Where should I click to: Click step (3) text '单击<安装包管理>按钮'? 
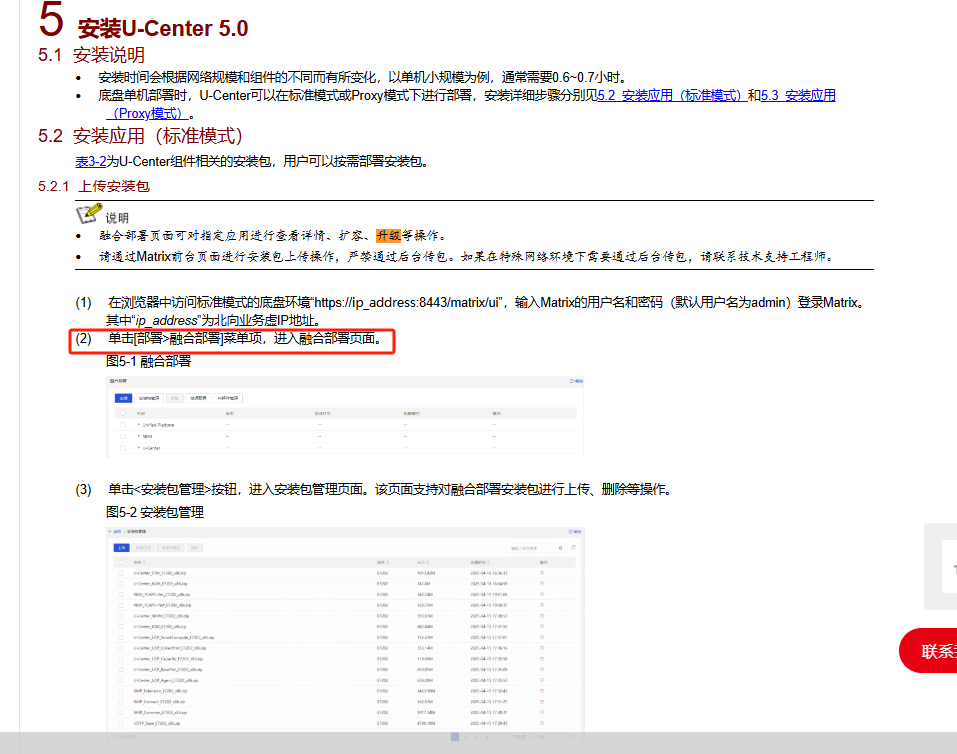point(173,489)
